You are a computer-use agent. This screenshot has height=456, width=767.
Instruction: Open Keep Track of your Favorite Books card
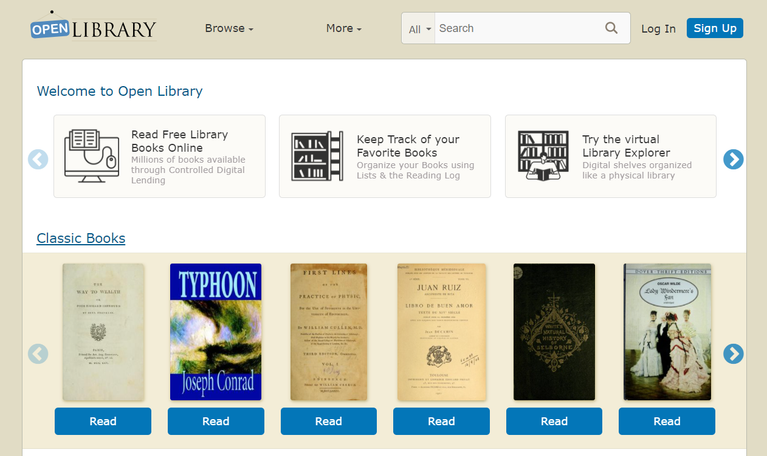point(385,156)
